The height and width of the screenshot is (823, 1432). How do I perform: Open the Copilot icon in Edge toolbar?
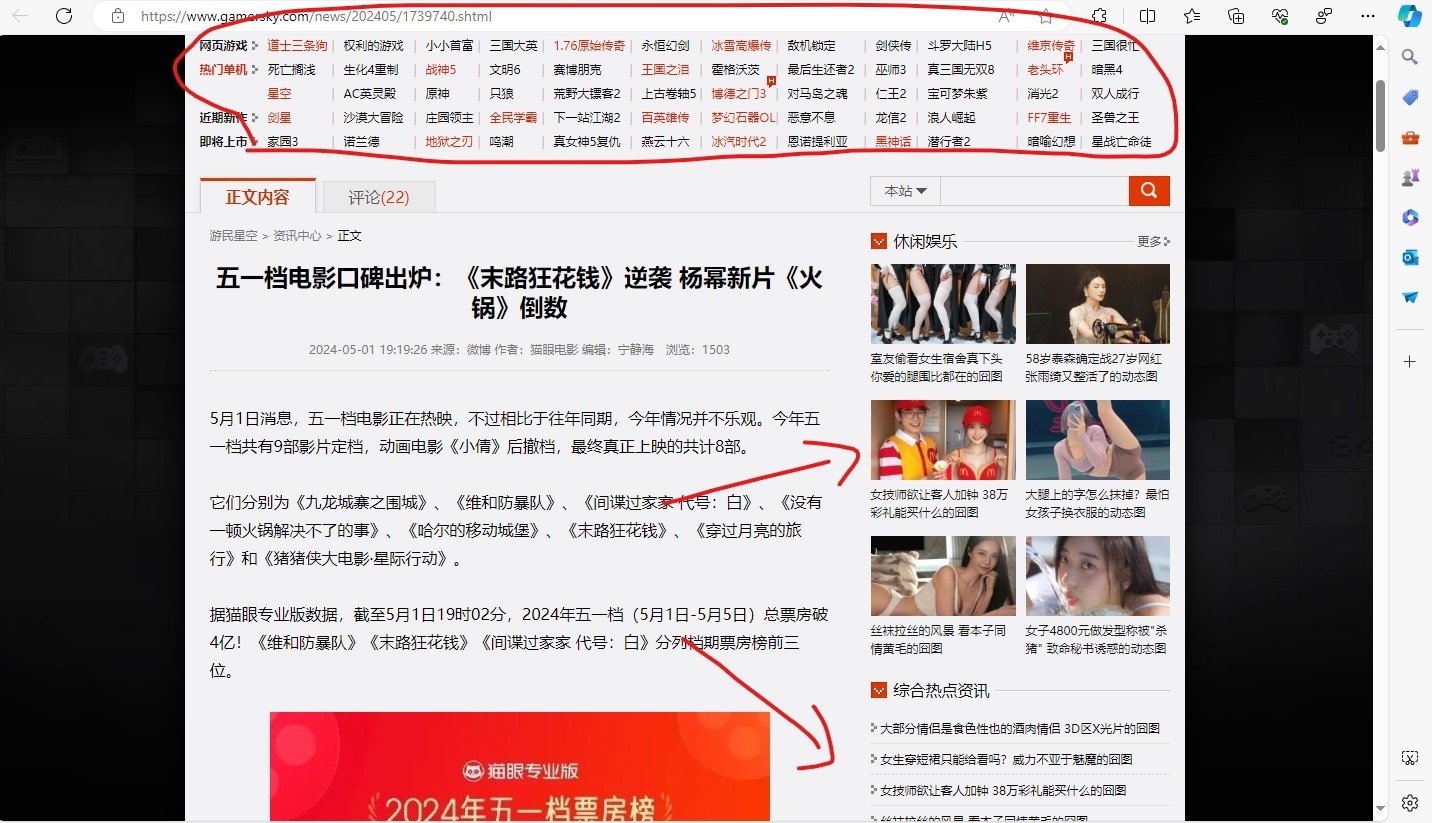(1410, 16)
